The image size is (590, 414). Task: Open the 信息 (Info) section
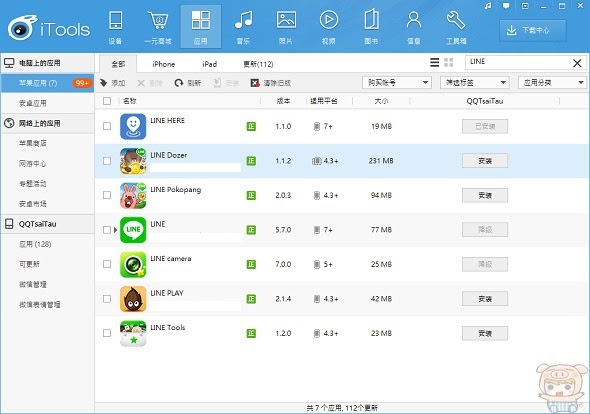pos(414,27)
